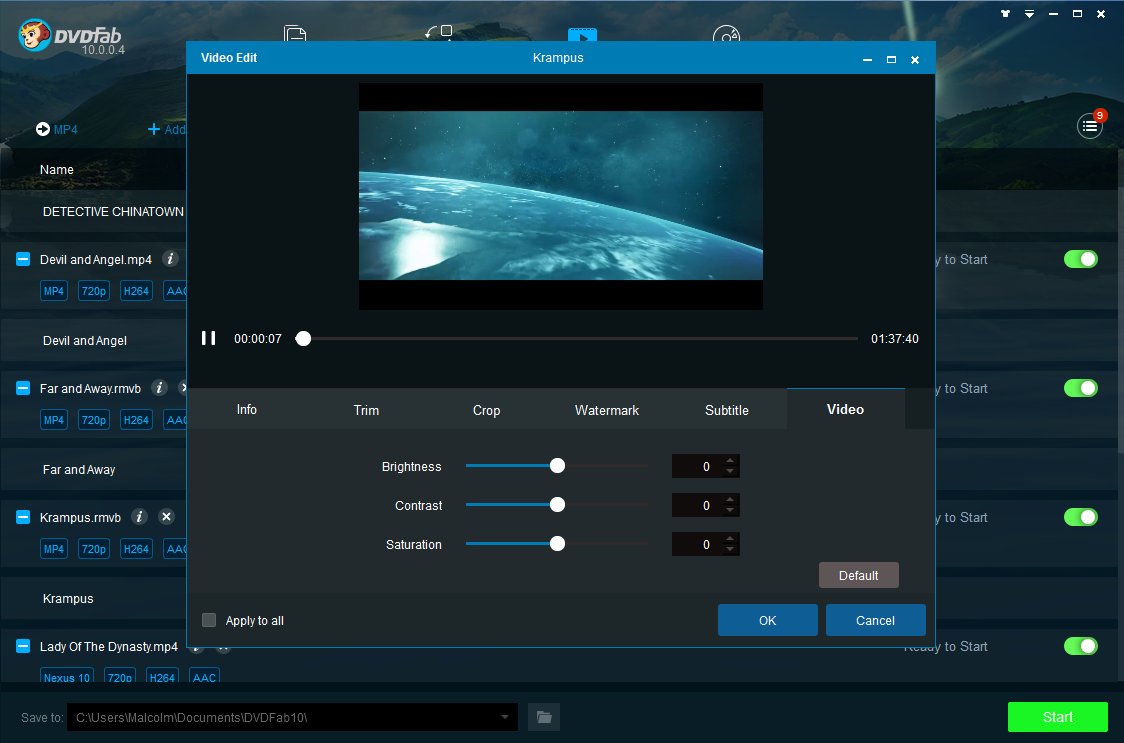Collapse the Far and Away.rmvb entry
This screenshot has height=743, width=1124.
point(23,388)
